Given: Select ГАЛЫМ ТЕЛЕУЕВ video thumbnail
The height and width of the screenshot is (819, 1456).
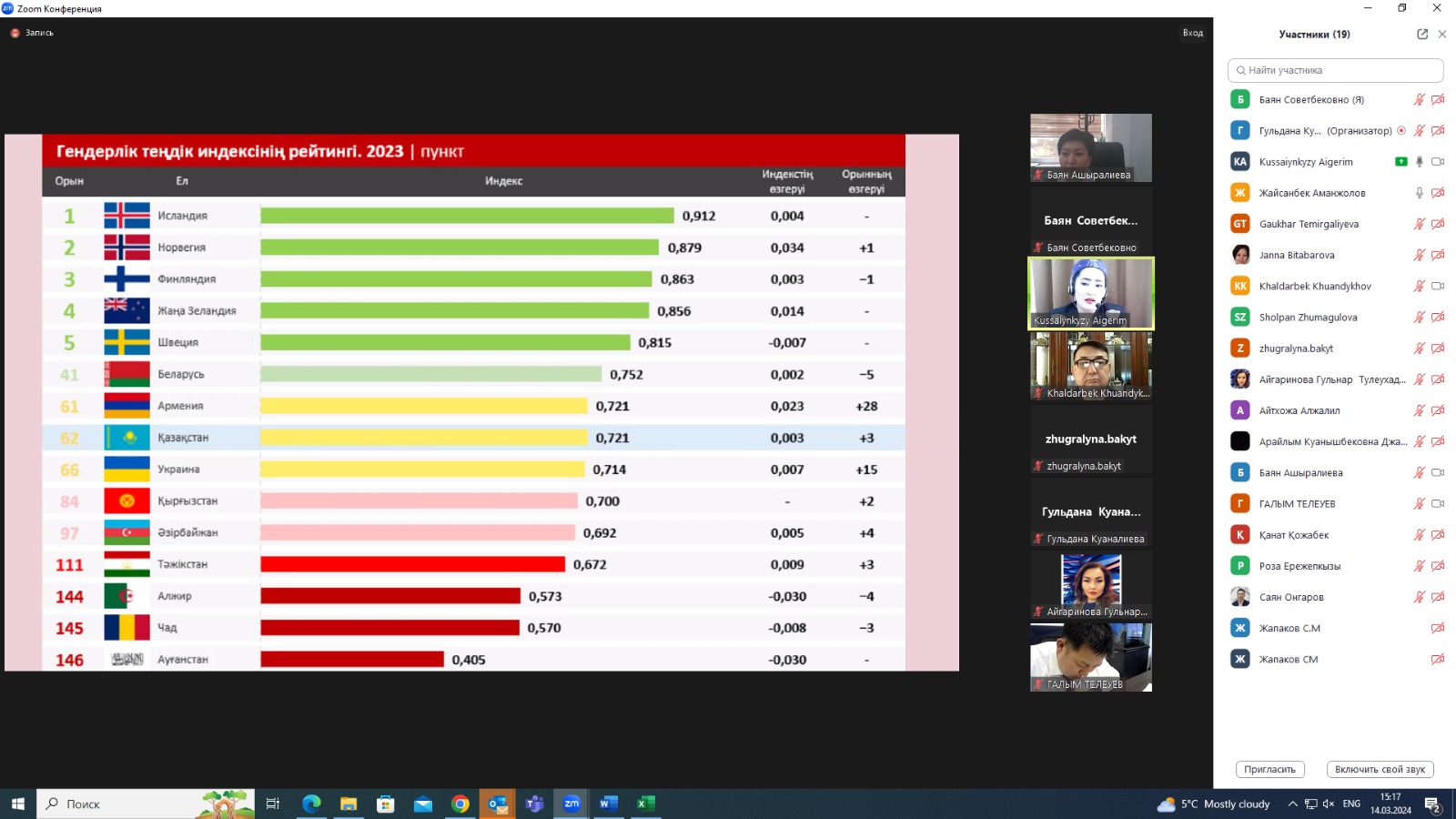Looking at the screenshot, I should click(x=1091, y=657).
